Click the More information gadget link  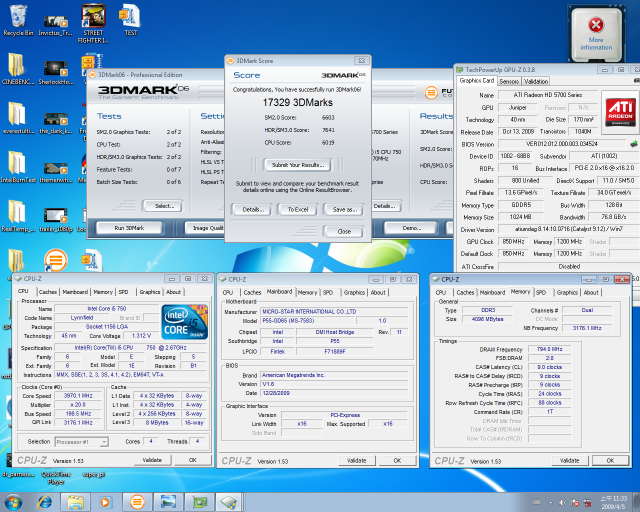pos(596,44)
